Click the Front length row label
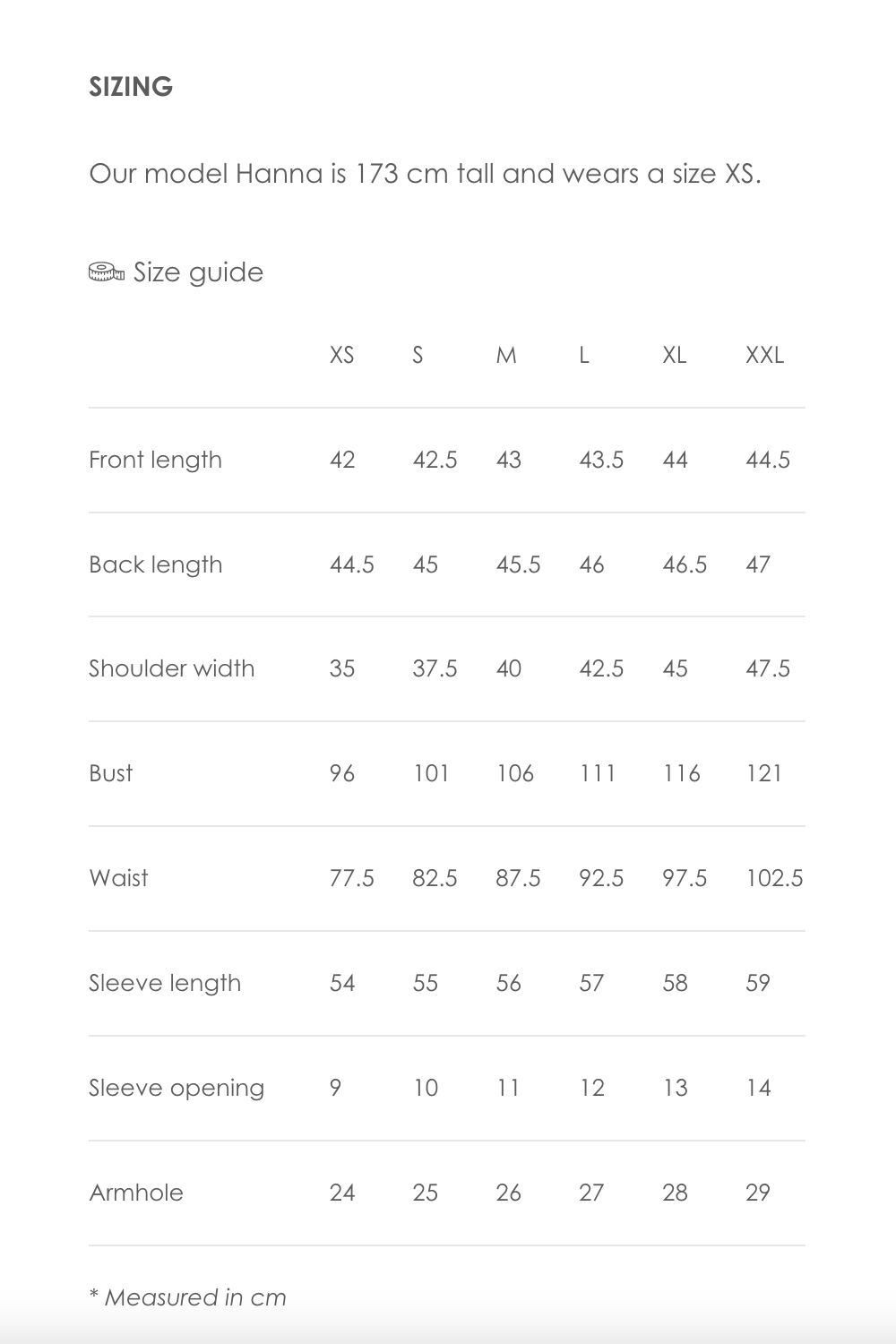Viewport: 896px width, 1344px height. [155, 460]
